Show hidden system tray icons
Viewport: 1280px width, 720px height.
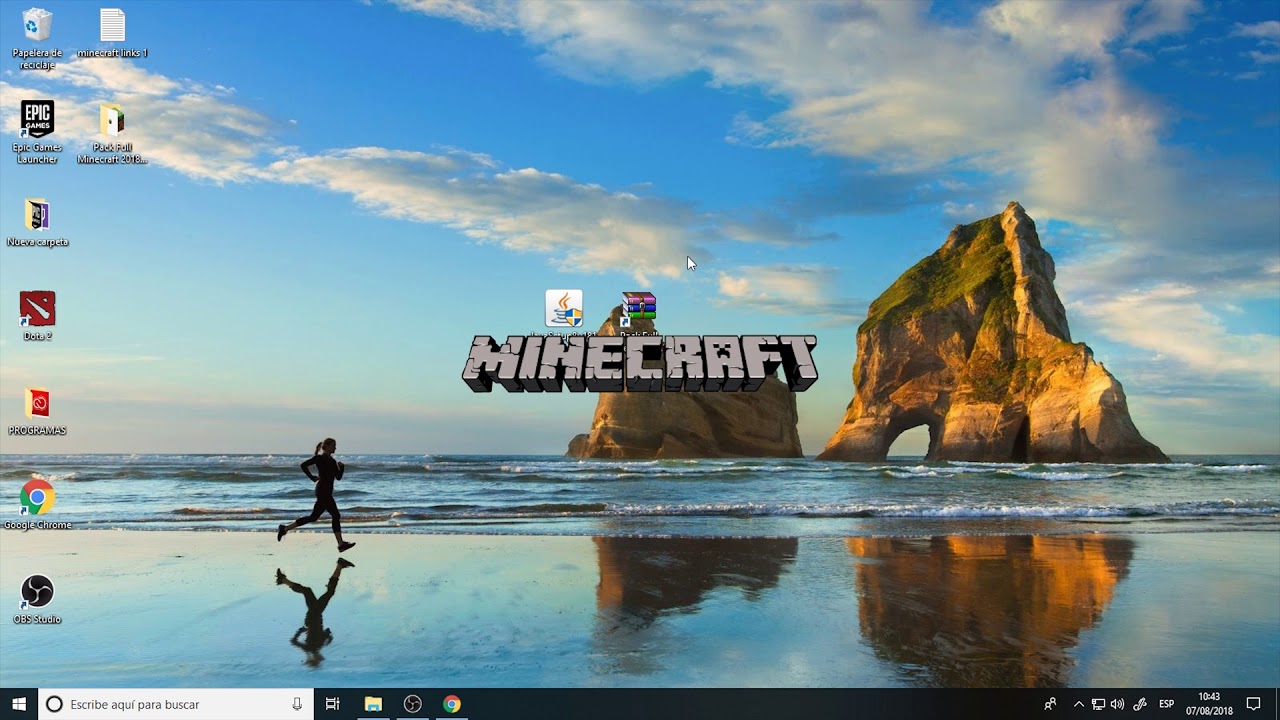click(x=1078, y=704)
